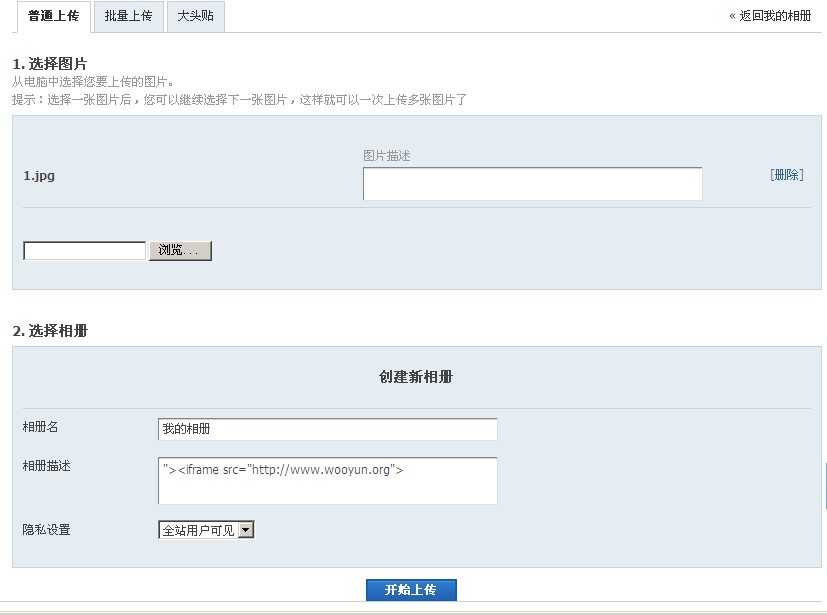The height and width of the screenshot is (615, 827).
Task: Click the 图片描述 label above the textbox
Action: (x=387, y=156)
